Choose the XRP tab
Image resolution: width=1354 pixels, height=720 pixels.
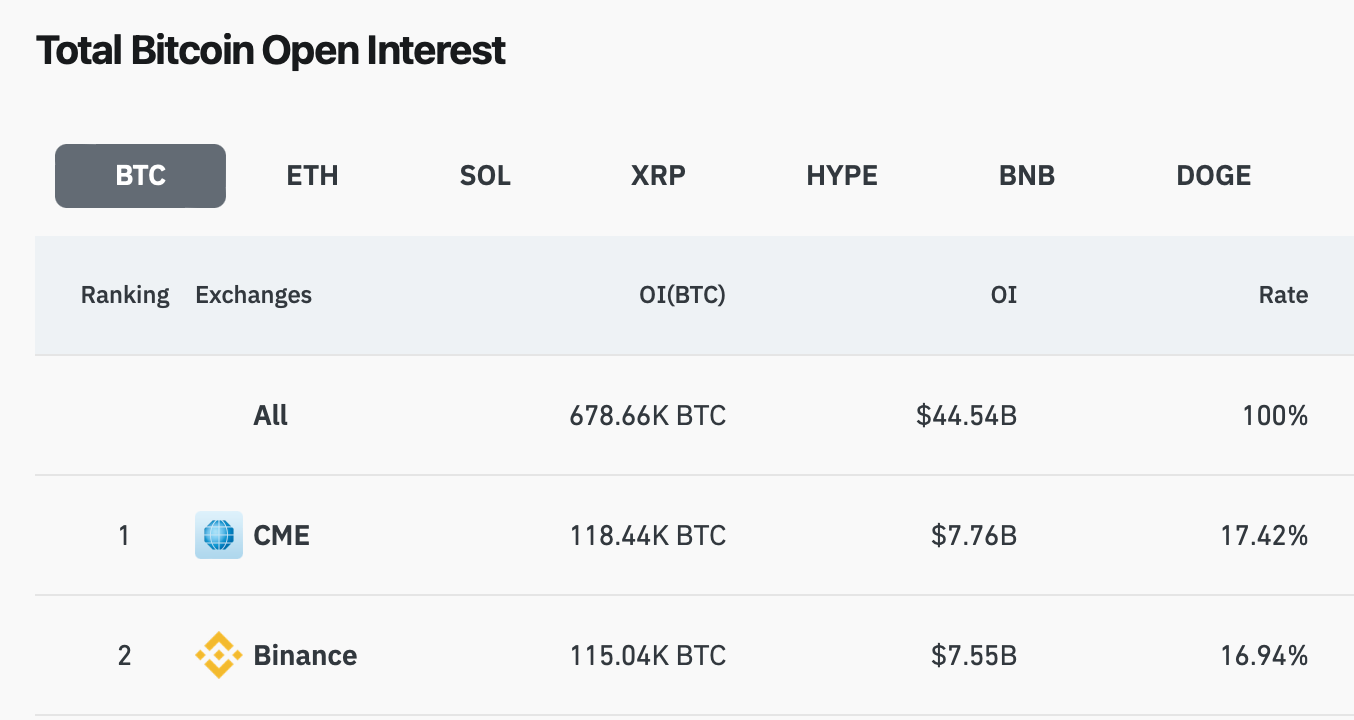[x=658, y=176]
